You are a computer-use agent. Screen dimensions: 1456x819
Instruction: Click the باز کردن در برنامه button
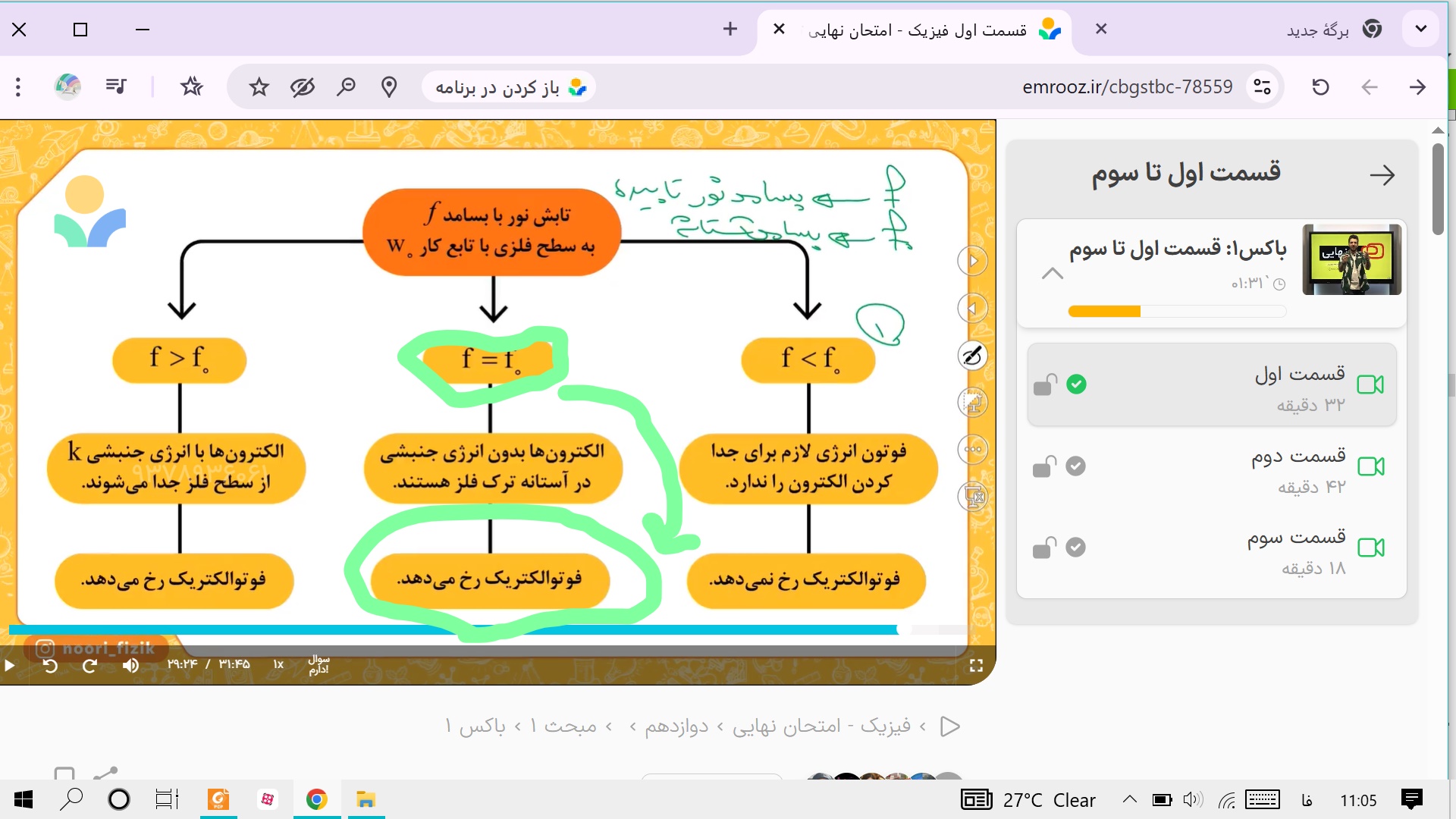(510, 87)
